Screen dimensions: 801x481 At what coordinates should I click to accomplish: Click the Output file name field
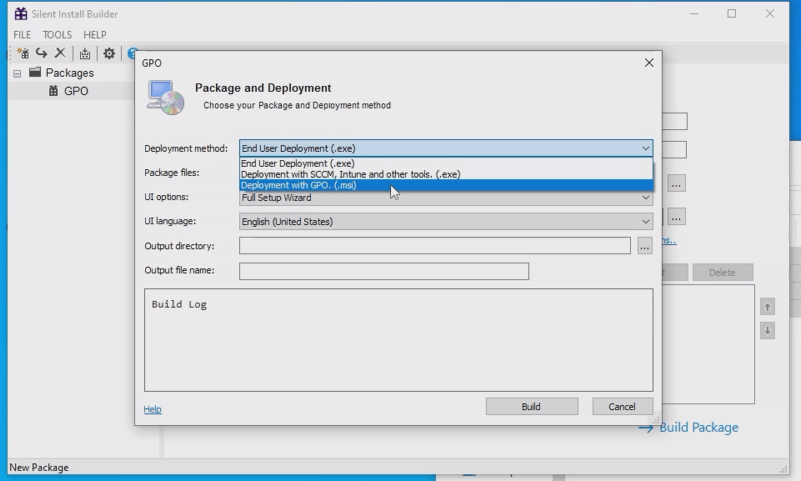click(384, 271)
